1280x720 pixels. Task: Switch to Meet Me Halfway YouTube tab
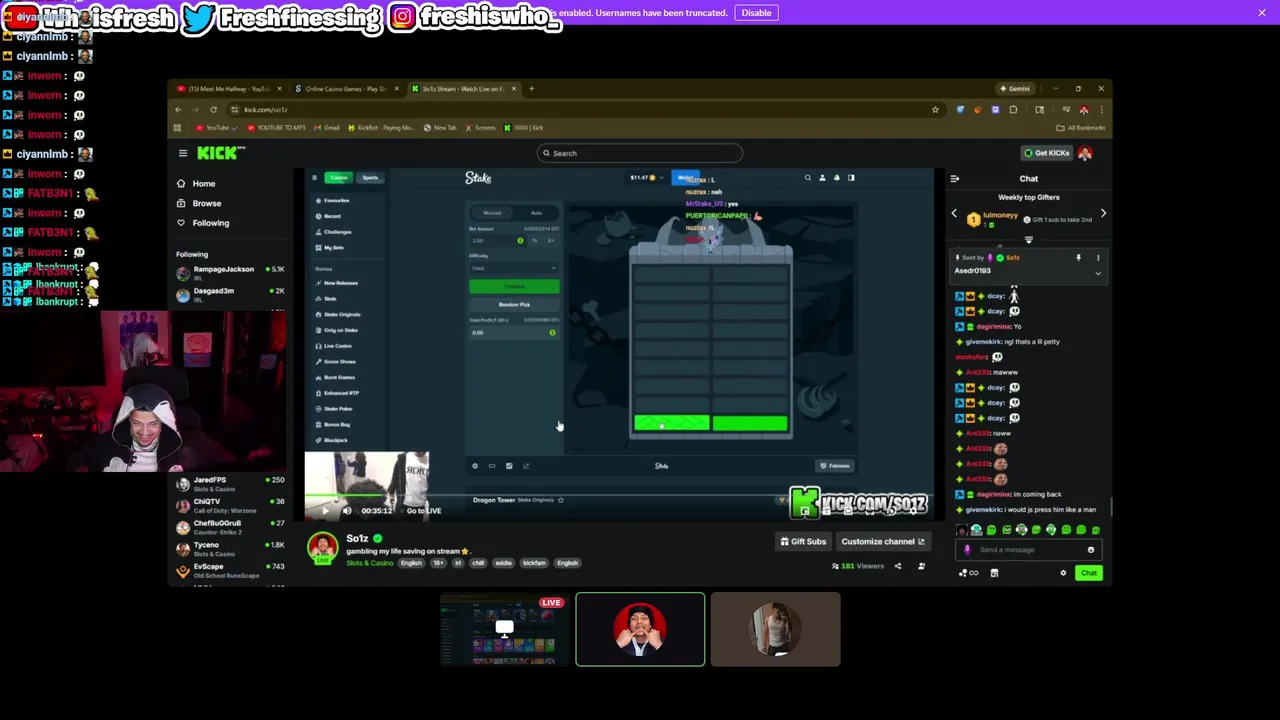[x=228, y=89]
